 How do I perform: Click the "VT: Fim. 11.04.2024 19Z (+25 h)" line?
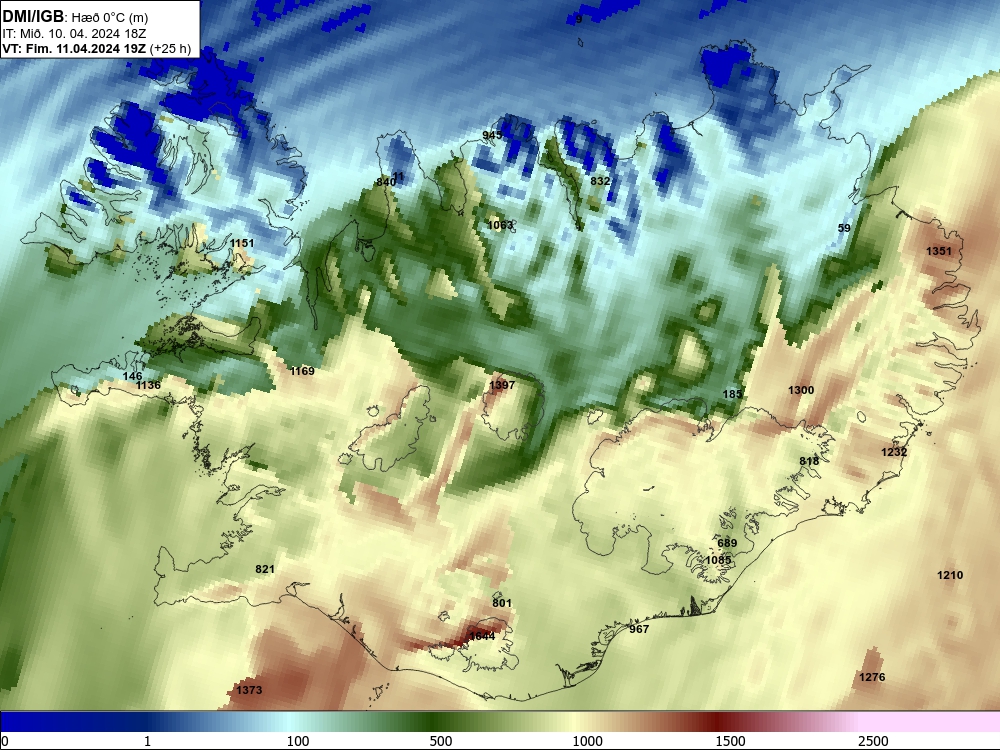click(96, 48)
